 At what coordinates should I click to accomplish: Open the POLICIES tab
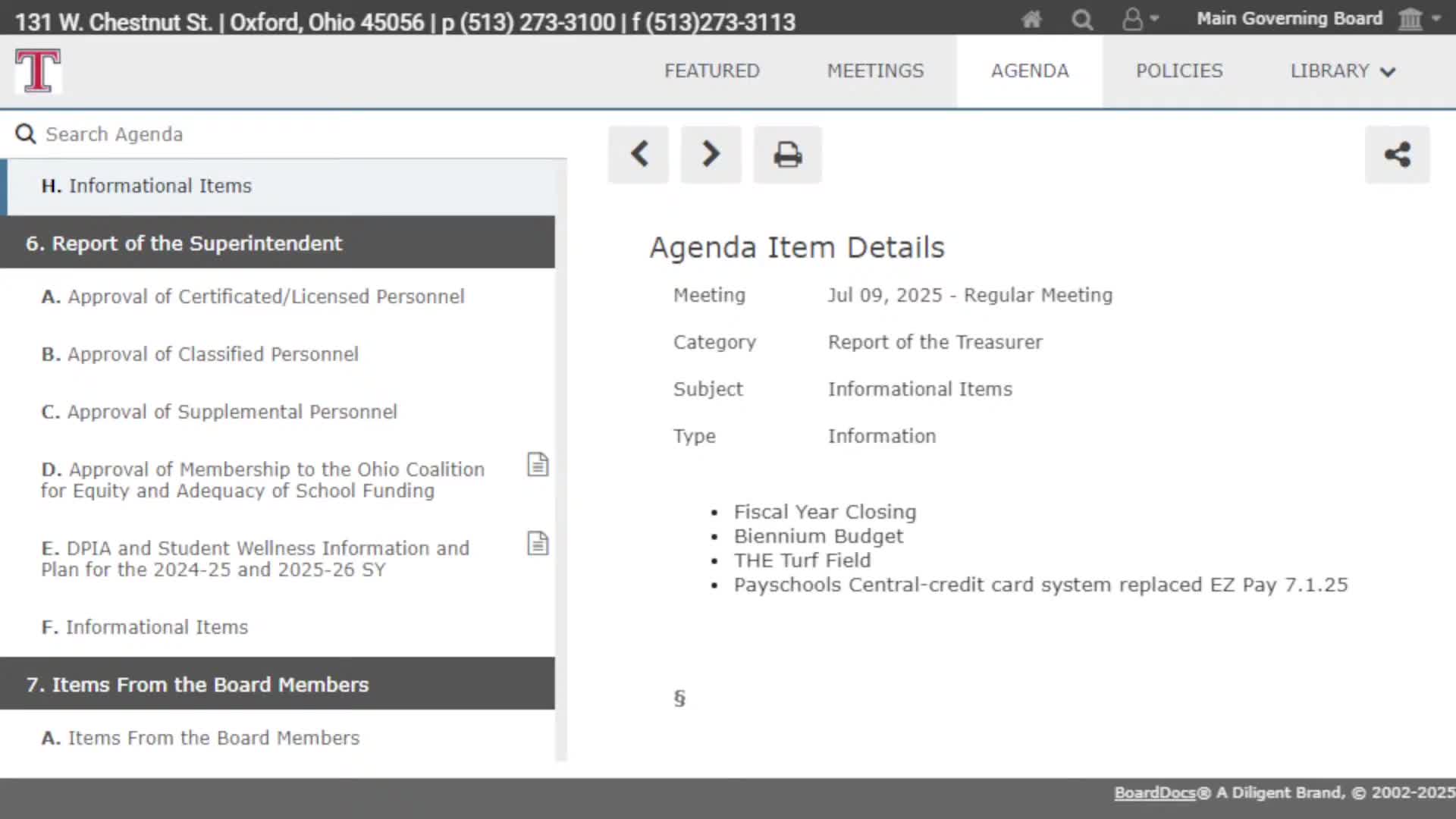(x=1179, y=71)
